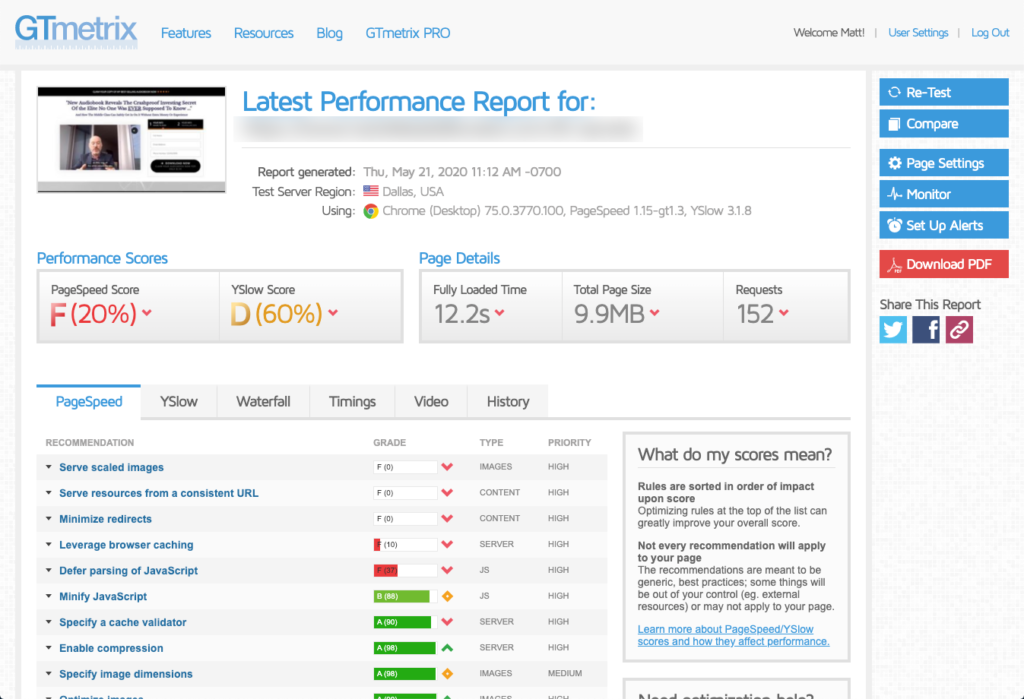Expand Minify JavaScript disclosure triangle

click(x=48, y=596)
